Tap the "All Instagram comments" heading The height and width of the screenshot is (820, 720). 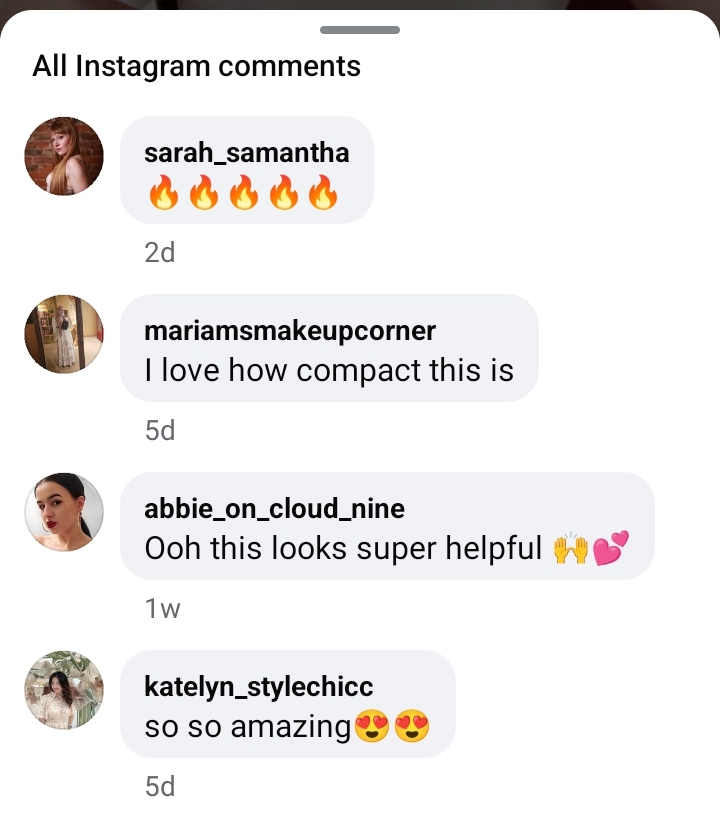tap(196, 67)
